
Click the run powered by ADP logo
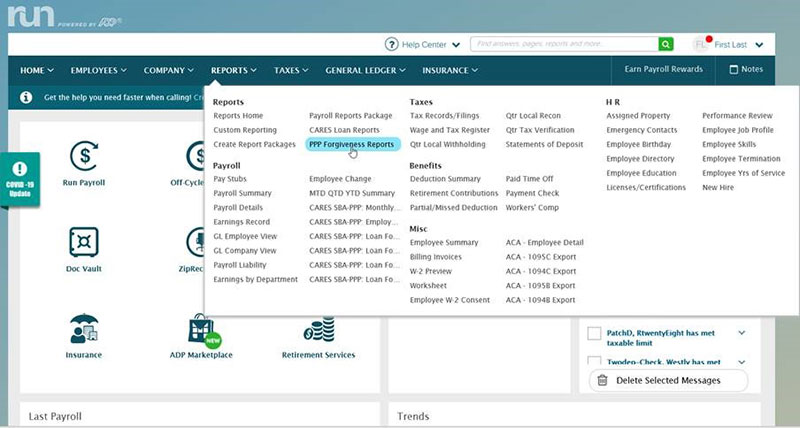click(x=65, y=17)
